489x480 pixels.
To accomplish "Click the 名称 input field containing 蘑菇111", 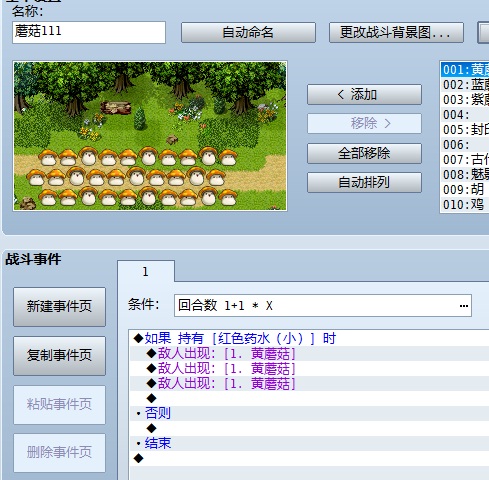I will [x=89, y=32].
